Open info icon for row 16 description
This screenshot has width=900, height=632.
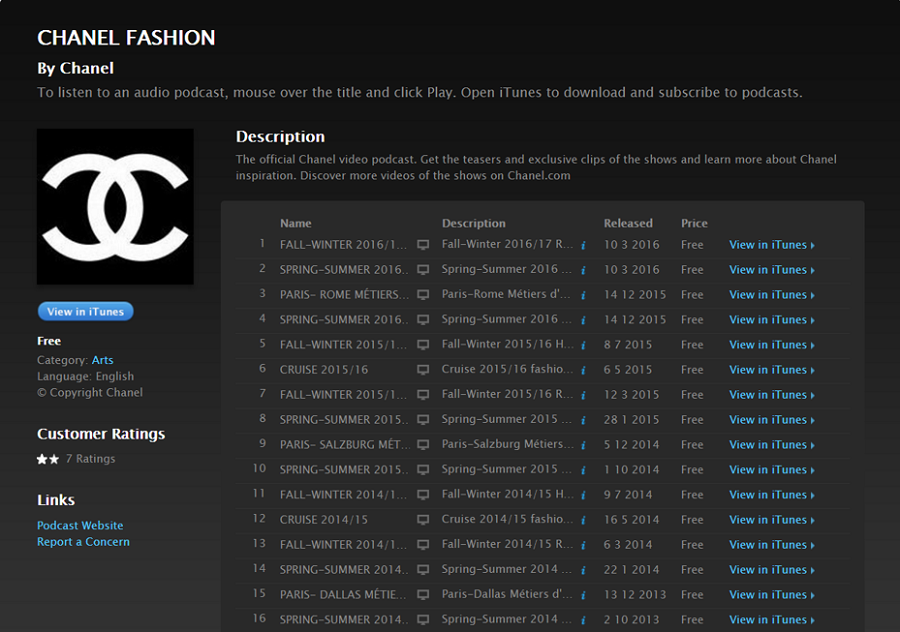coord(583,621)
